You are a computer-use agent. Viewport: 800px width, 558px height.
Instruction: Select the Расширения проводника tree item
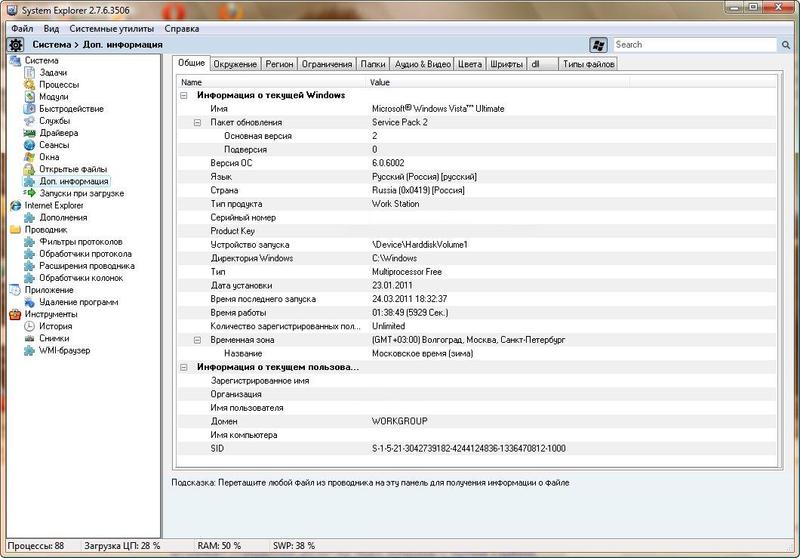click(87, 266)
